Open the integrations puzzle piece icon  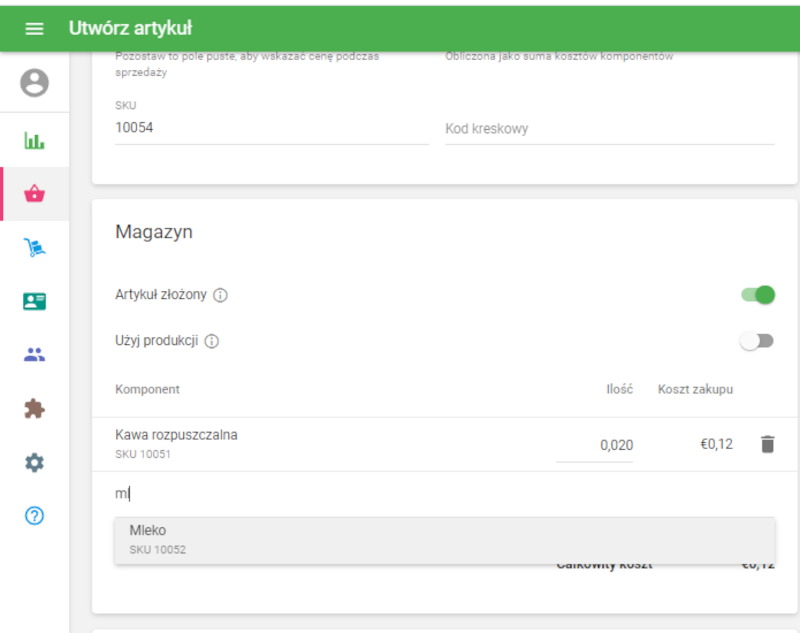pos(34,408)
